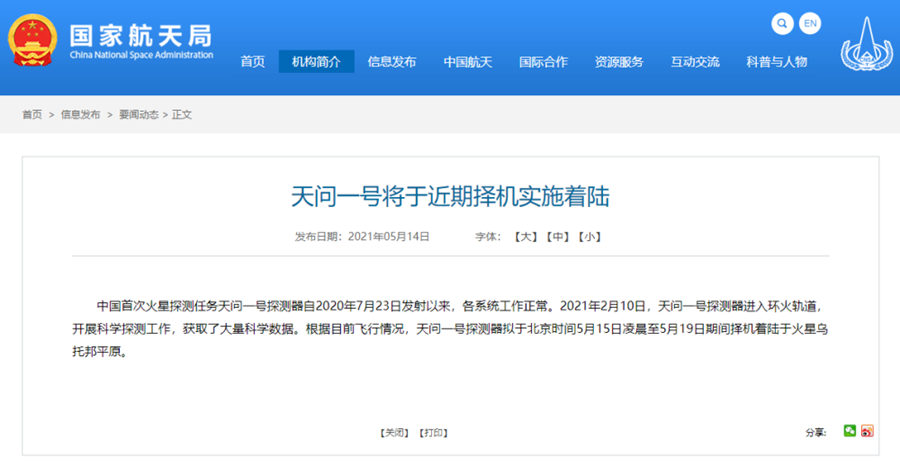Set font size to large 【大】
Viewport: 900px width, 467px height.
(525, 237)
